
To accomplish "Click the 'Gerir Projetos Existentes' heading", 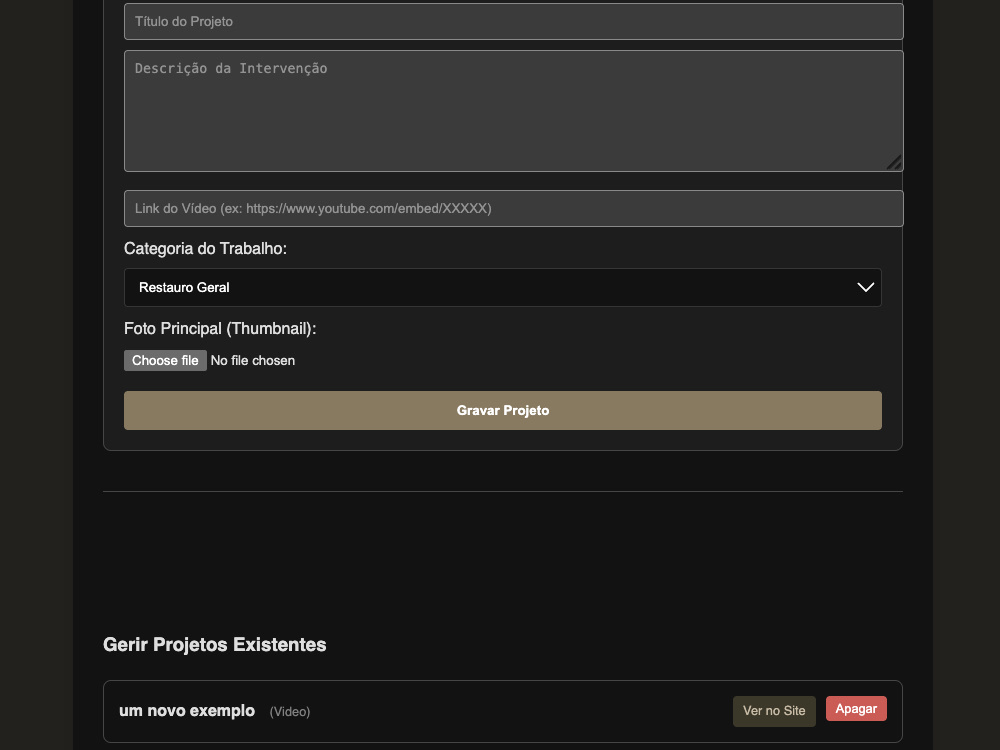I will click(x=215, y=645).
